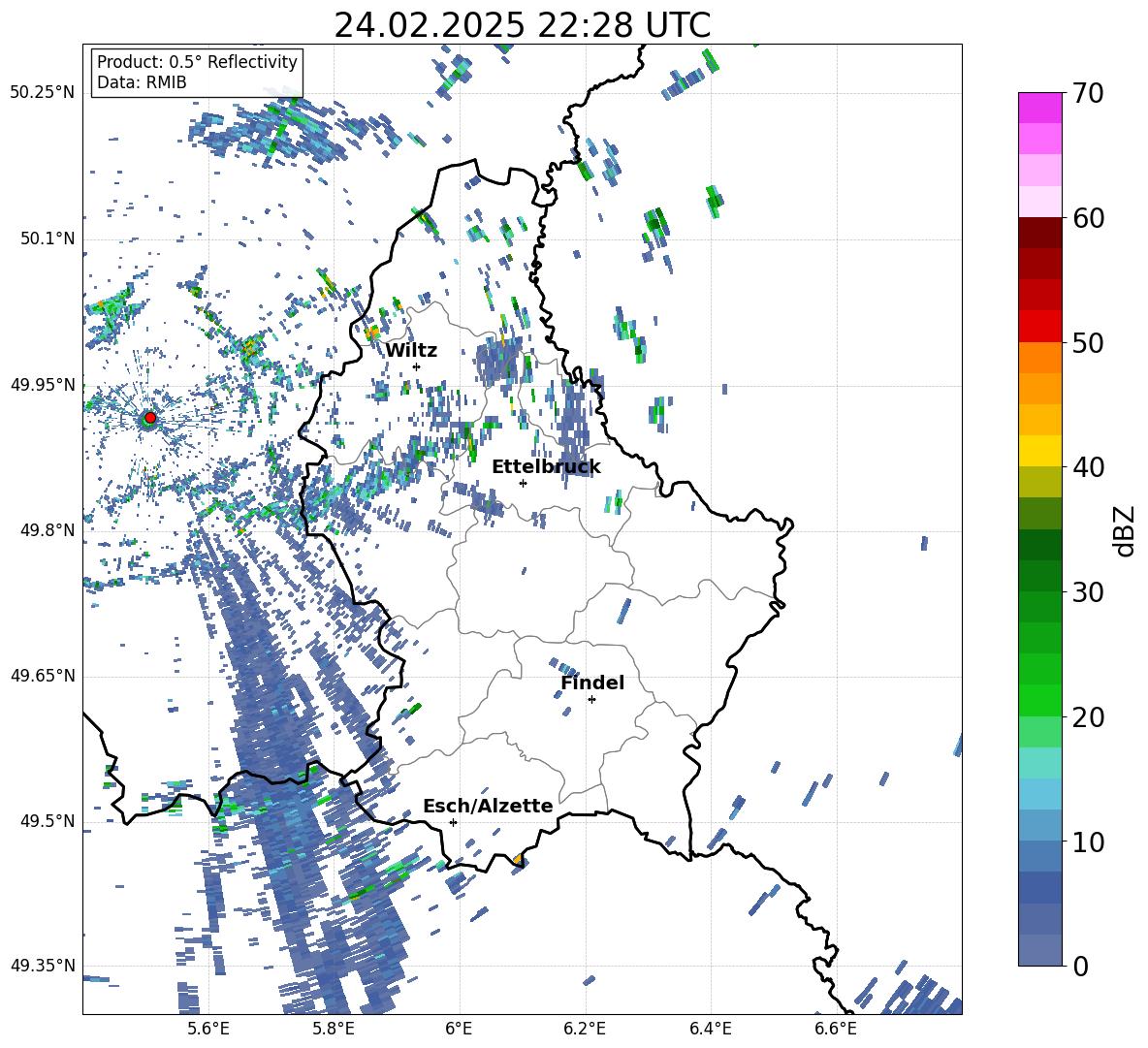Click the title 24.02.2025 22:28 UTC
Image resolution: width=1148 pixels, height=1048 pixels.
pyautogui.click(x=523, y=25)
